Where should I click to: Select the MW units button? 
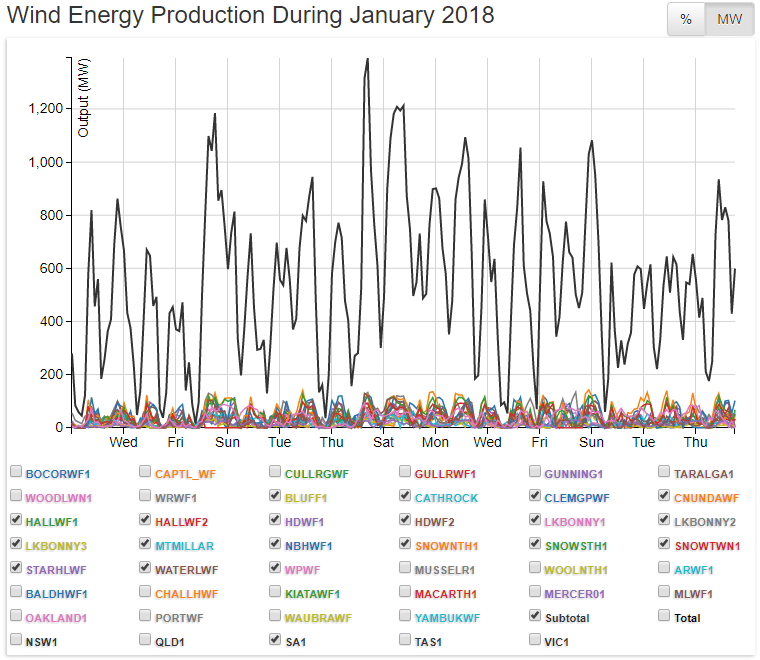[729, 20]
